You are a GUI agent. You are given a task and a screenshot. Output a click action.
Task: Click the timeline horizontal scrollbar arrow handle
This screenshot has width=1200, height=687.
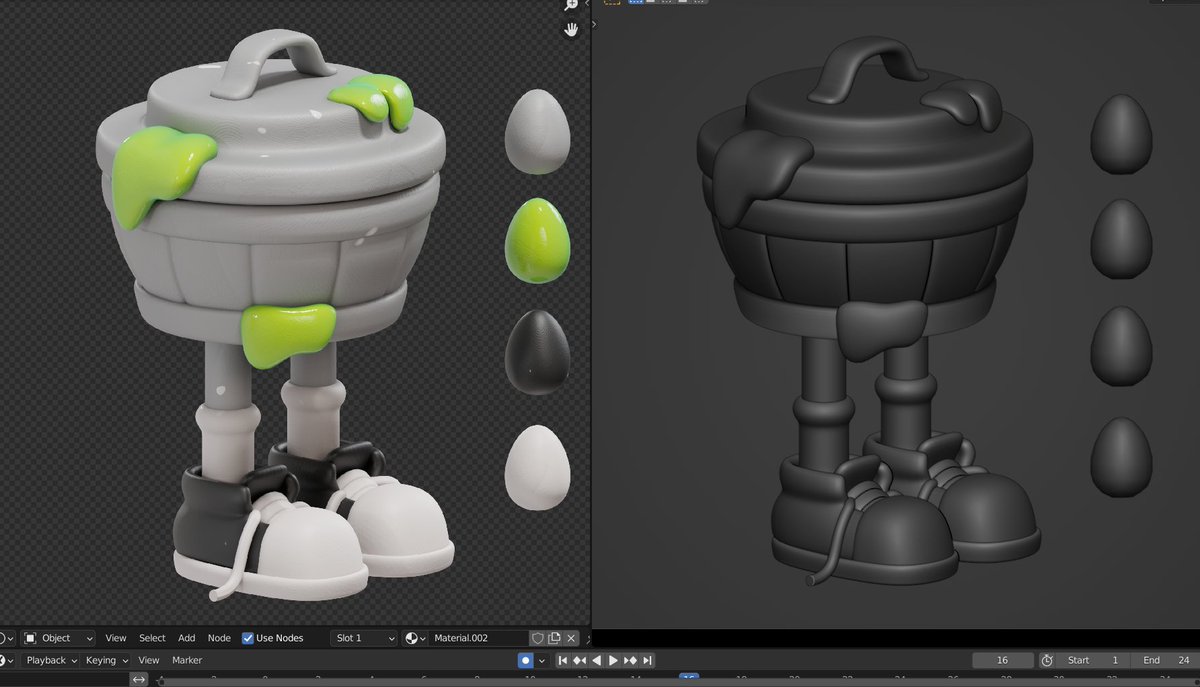click(x=138, y=680)
